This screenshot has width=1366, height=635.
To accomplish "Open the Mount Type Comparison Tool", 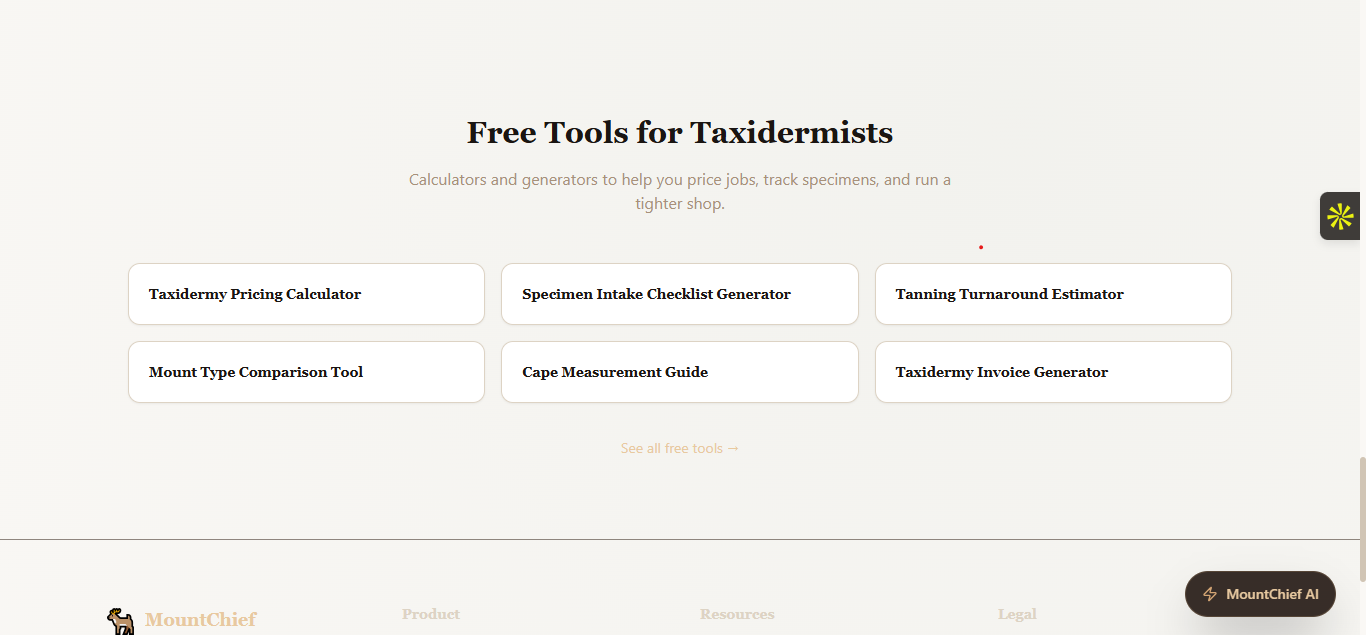I will [306, 372].
